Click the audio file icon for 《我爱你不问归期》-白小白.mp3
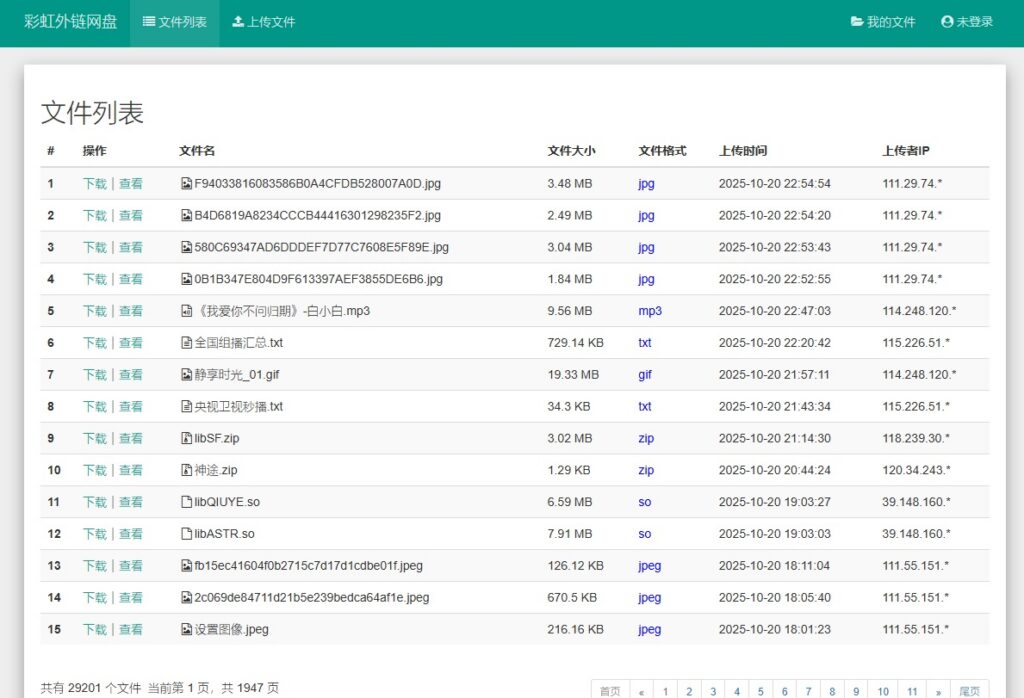Screen dimensions: 1024x698 click(186, 311)
